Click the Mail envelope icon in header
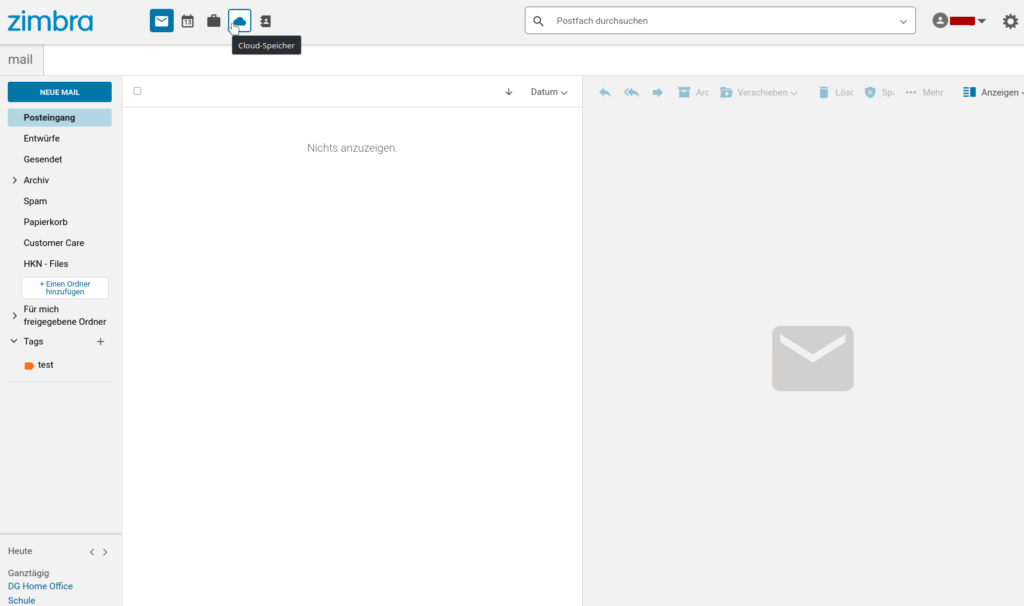 click(161, 21)
